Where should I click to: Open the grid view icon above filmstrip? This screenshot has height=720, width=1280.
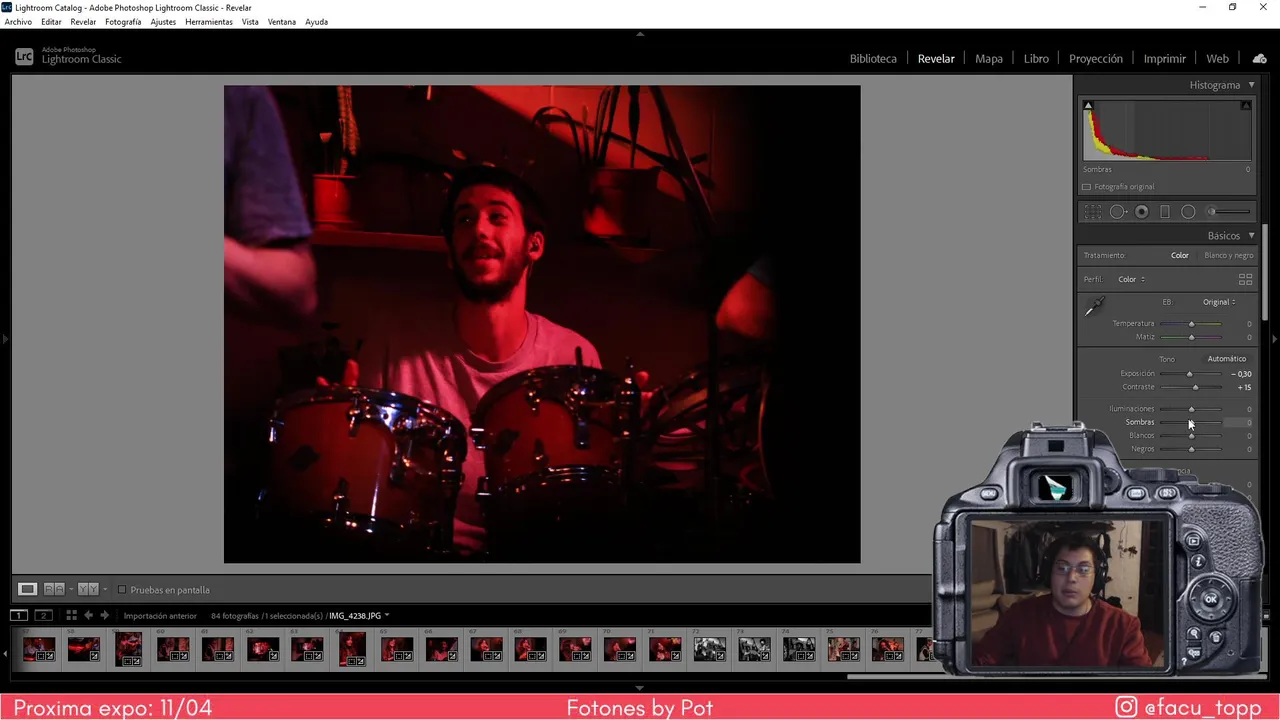tap(71, 615)
